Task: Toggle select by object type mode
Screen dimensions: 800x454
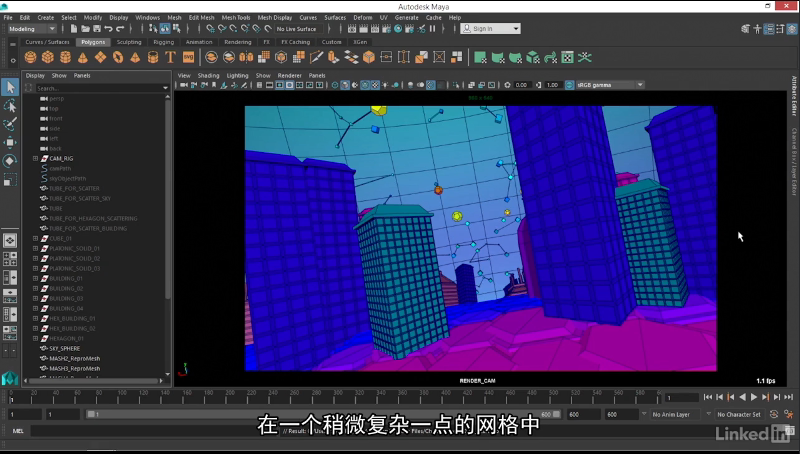Action: 165,29
